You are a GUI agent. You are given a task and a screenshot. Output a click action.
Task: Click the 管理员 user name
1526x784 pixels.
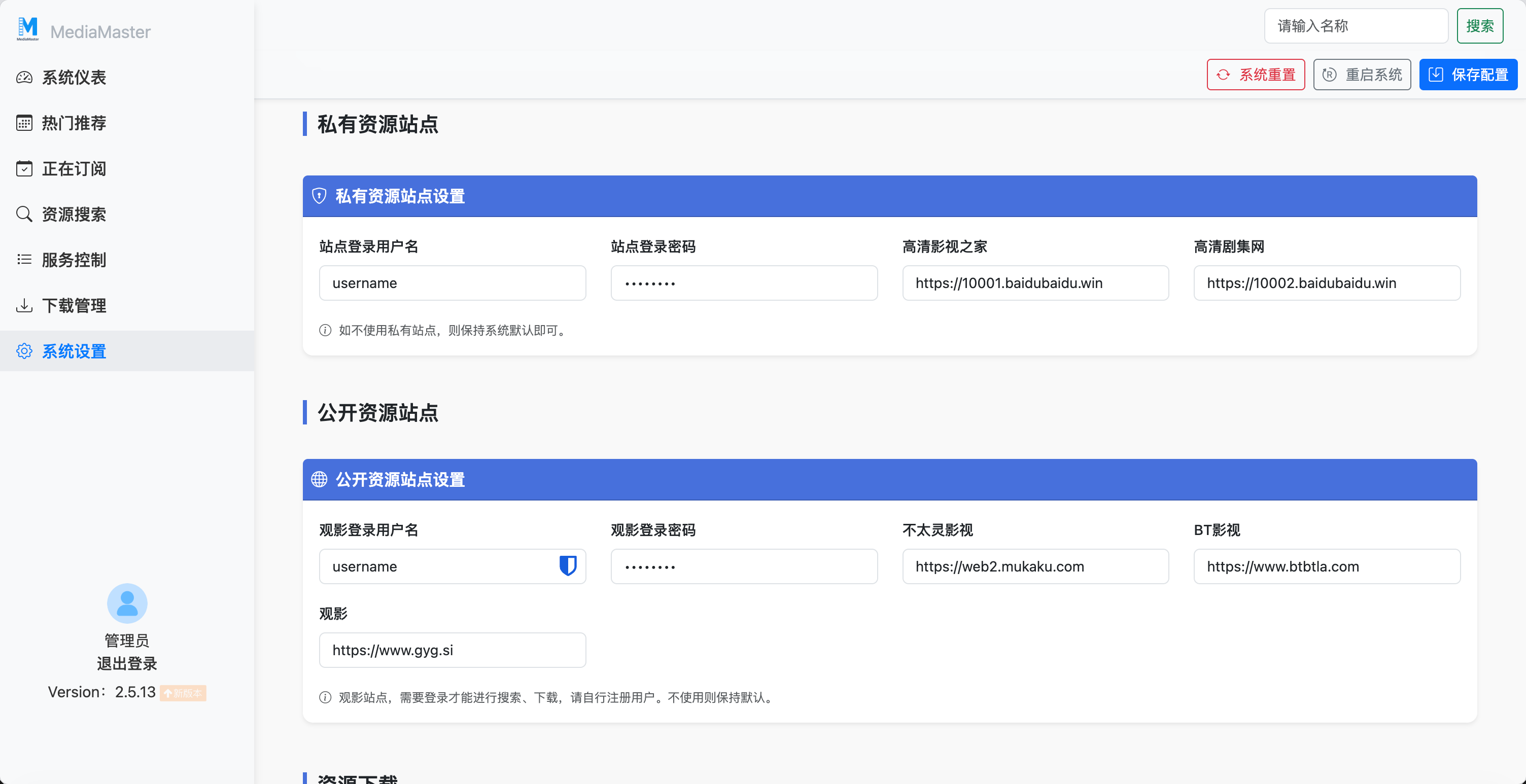coord(127,640)
